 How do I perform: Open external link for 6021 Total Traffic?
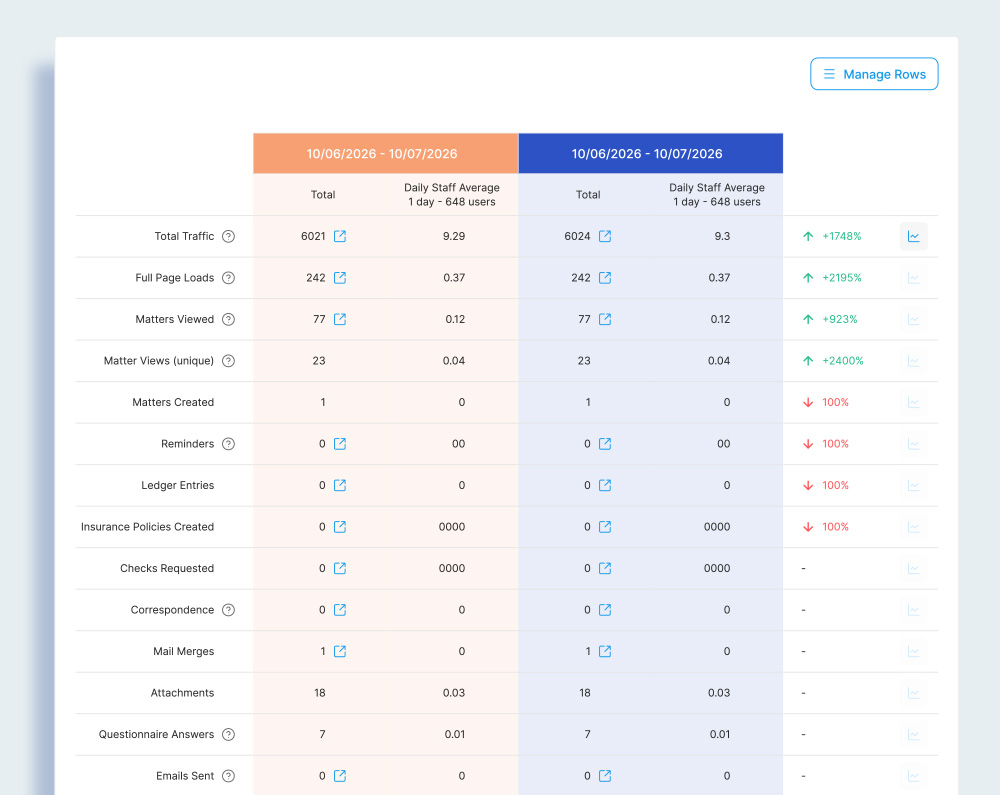pyautogui.click(x=340, y=237)
